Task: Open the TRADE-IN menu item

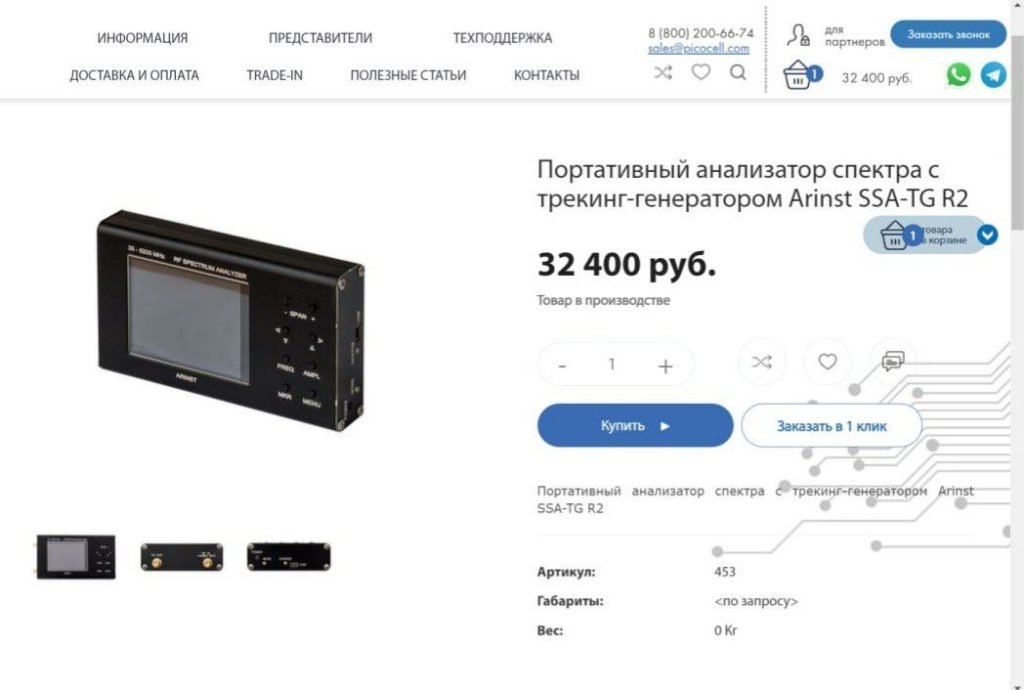Action: pos(274,75)
